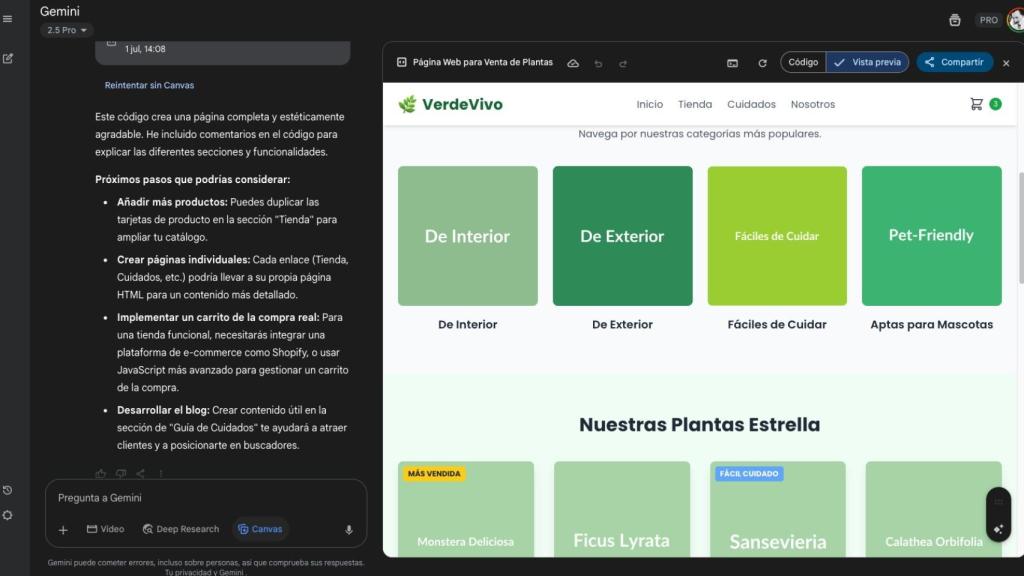Click the refresh preview icon in Canvas

pos(762,63)
